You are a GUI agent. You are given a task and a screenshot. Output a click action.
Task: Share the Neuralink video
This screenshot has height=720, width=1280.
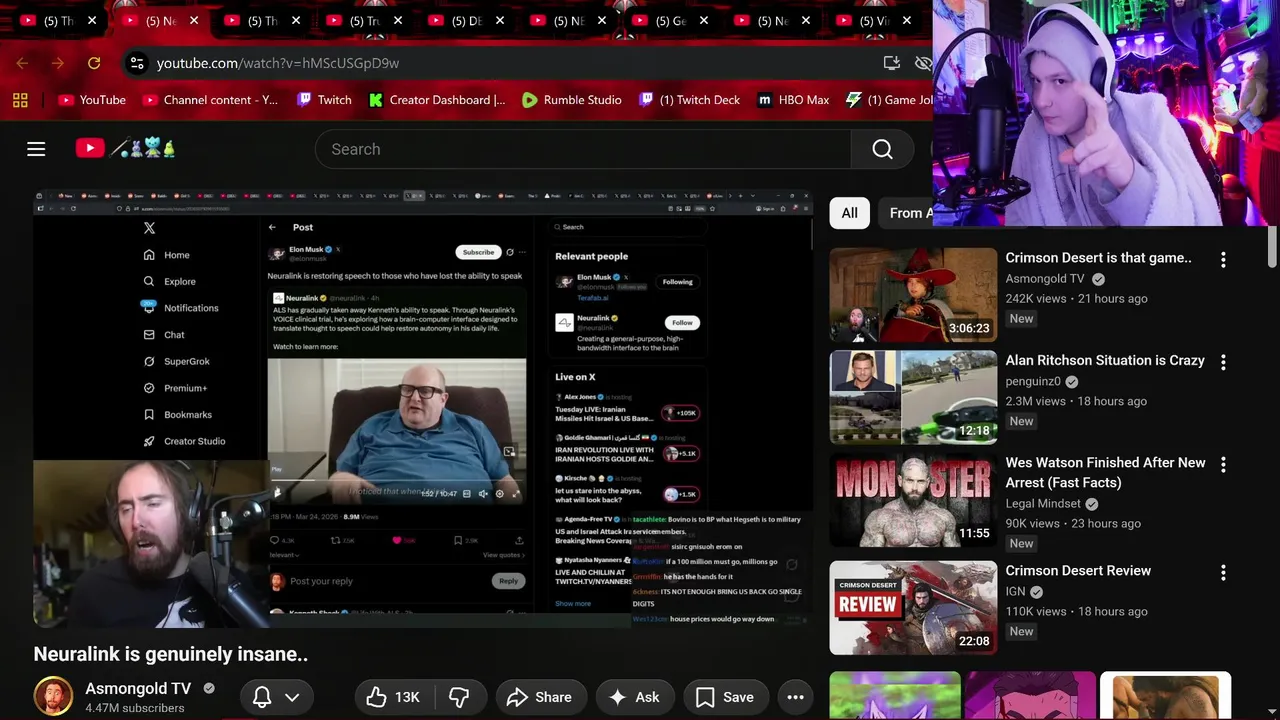539,697
